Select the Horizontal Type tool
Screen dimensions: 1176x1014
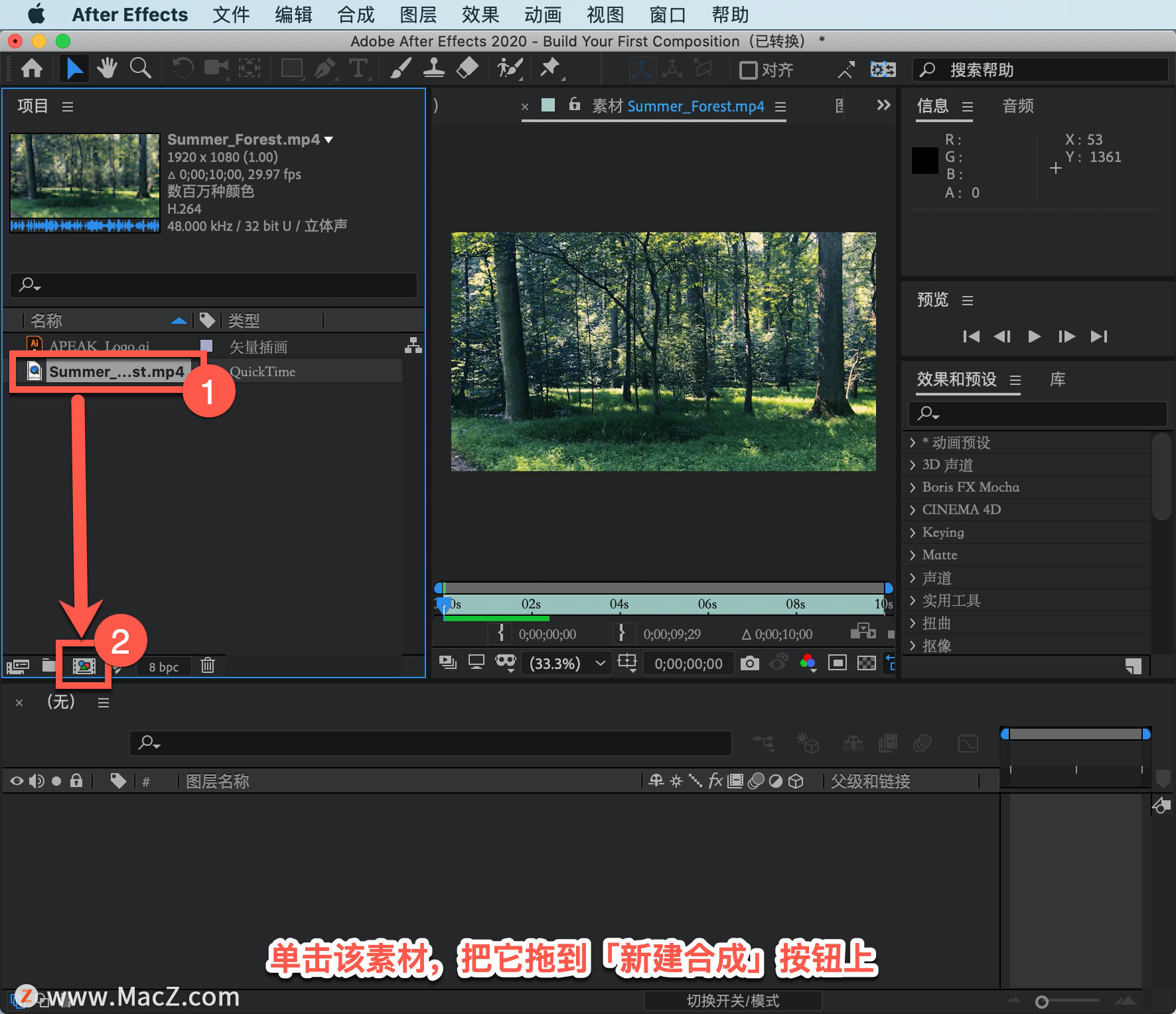click(358, 68)
